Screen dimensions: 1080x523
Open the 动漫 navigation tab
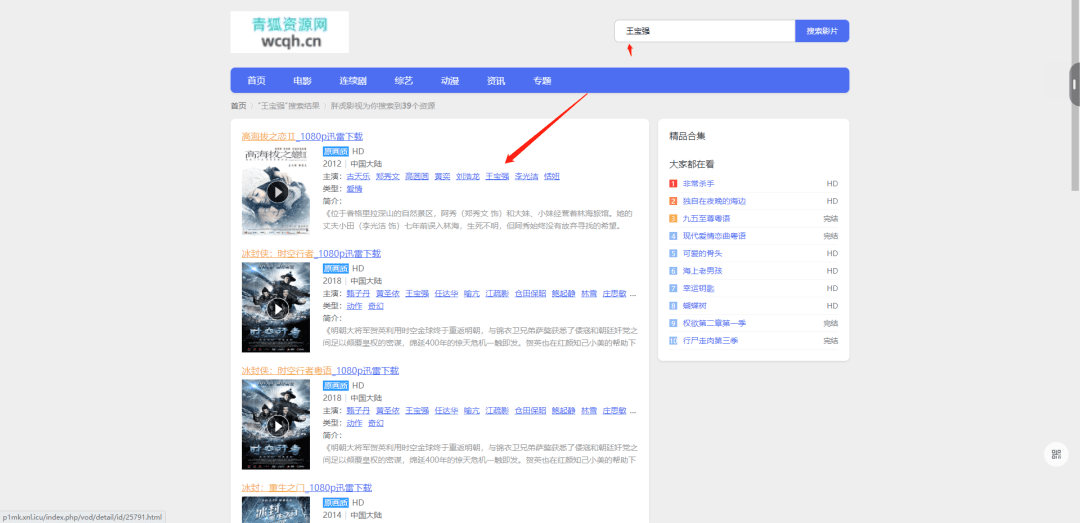click(450, 81)
